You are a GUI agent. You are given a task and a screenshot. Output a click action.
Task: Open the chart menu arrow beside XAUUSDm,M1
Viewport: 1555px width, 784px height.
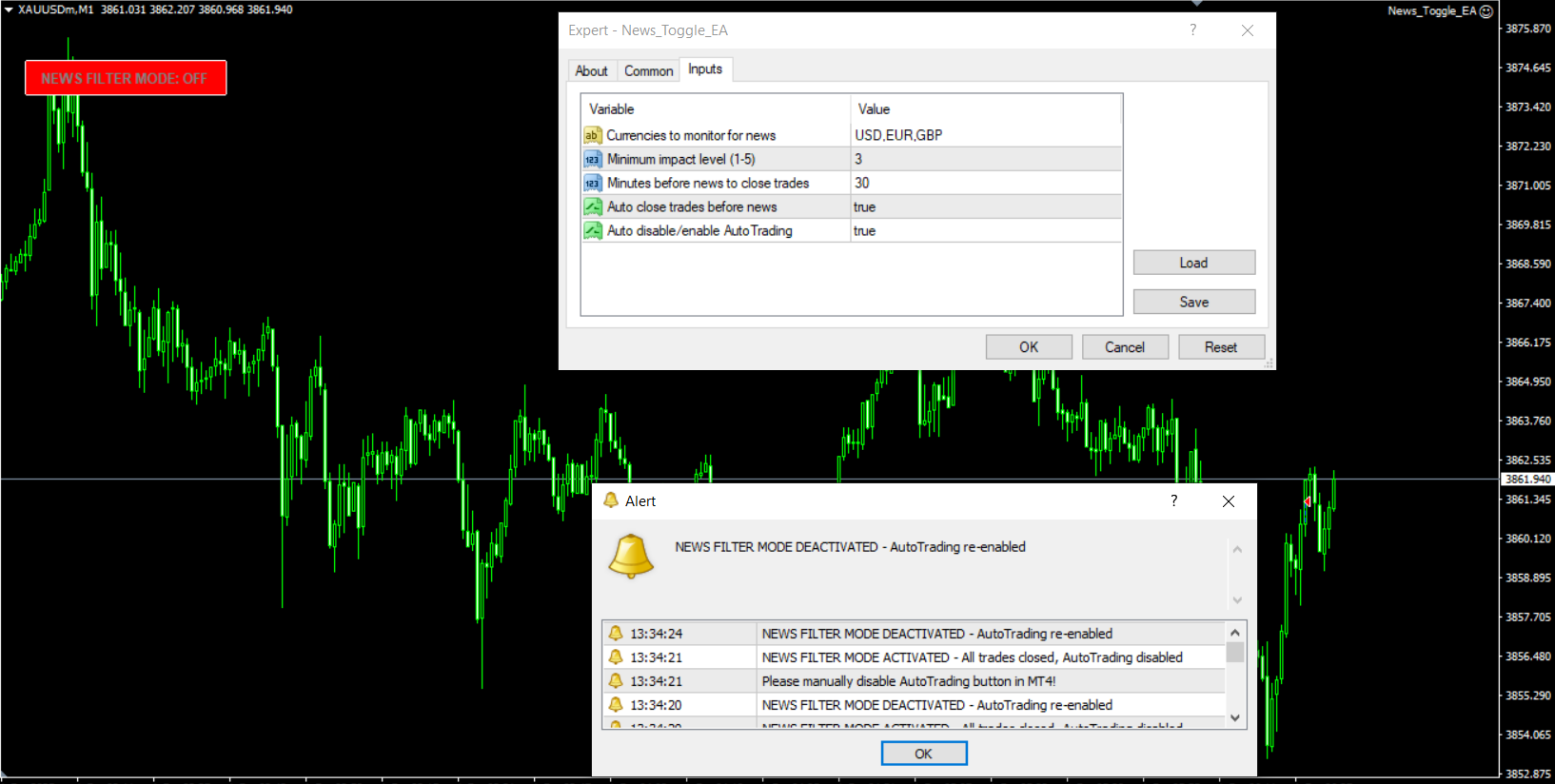click(9, 10)
